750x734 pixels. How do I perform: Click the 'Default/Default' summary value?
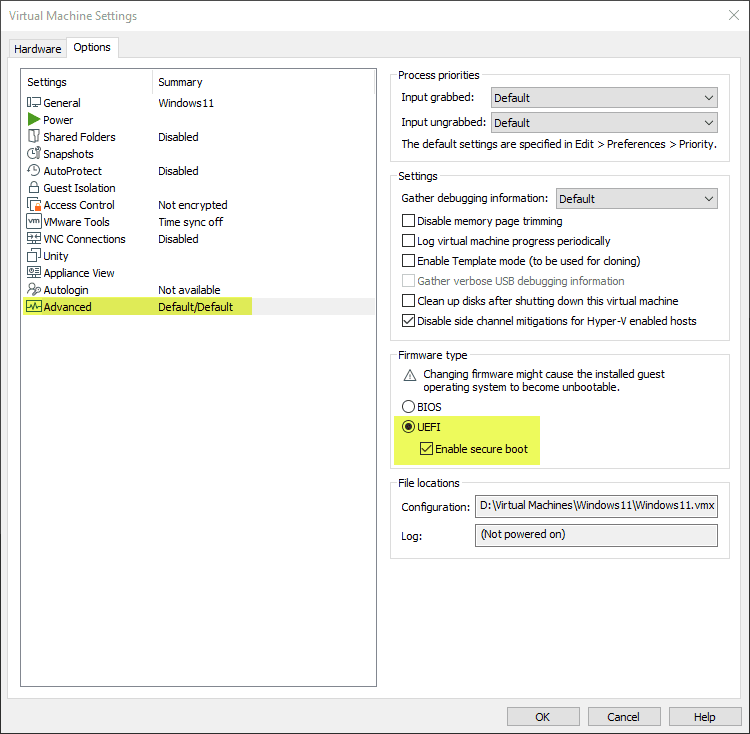(x=196, y=307)
